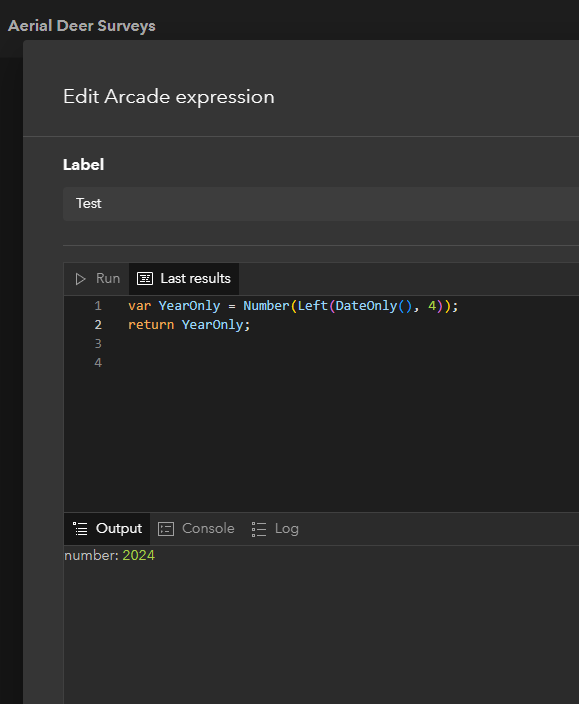Click the Console terminal icon
The image size is (579, 704).
coord(166,529)
